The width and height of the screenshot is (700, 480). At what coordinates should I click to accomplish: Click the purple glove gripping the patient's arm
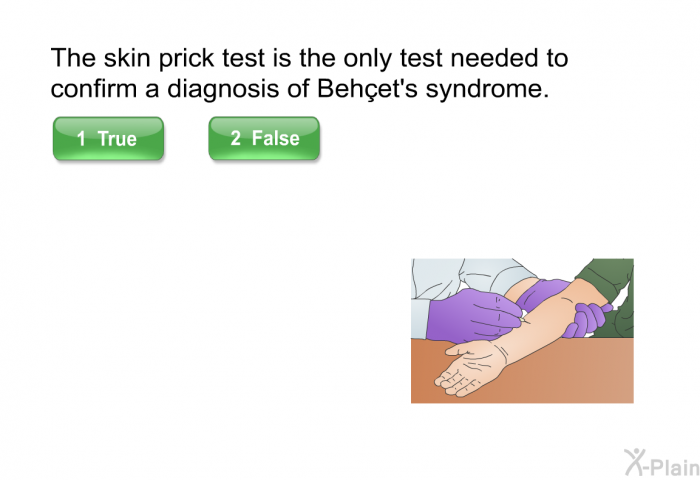coord(585,319)
